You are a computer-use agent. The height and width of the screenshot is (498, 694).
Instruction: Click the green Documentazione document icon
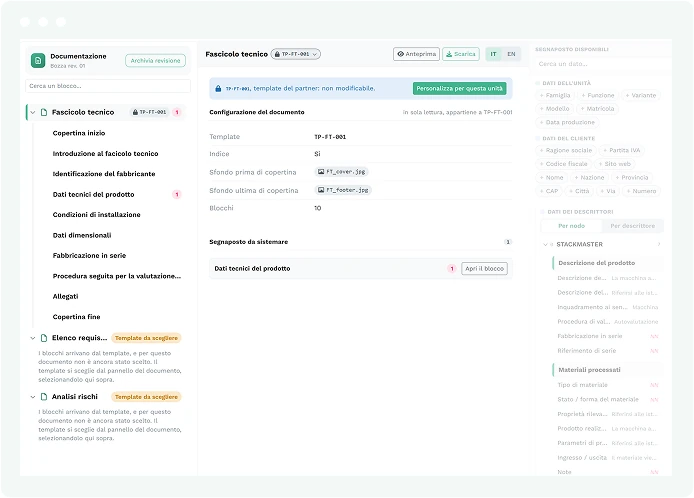[38, 60]
